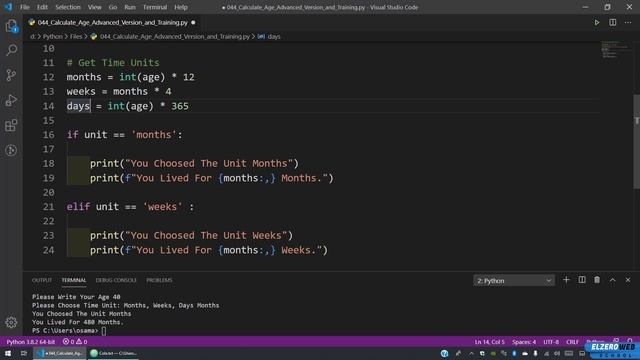Viewport: 640px width, 360px height.
Task: Click the comment # Get Time Units
Action: pos(113,63)
